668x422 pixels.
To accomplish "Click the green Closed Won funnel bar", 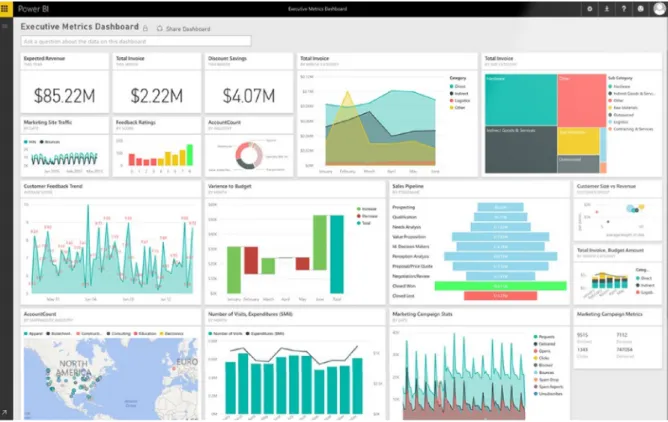I will [x=501, y=286].
